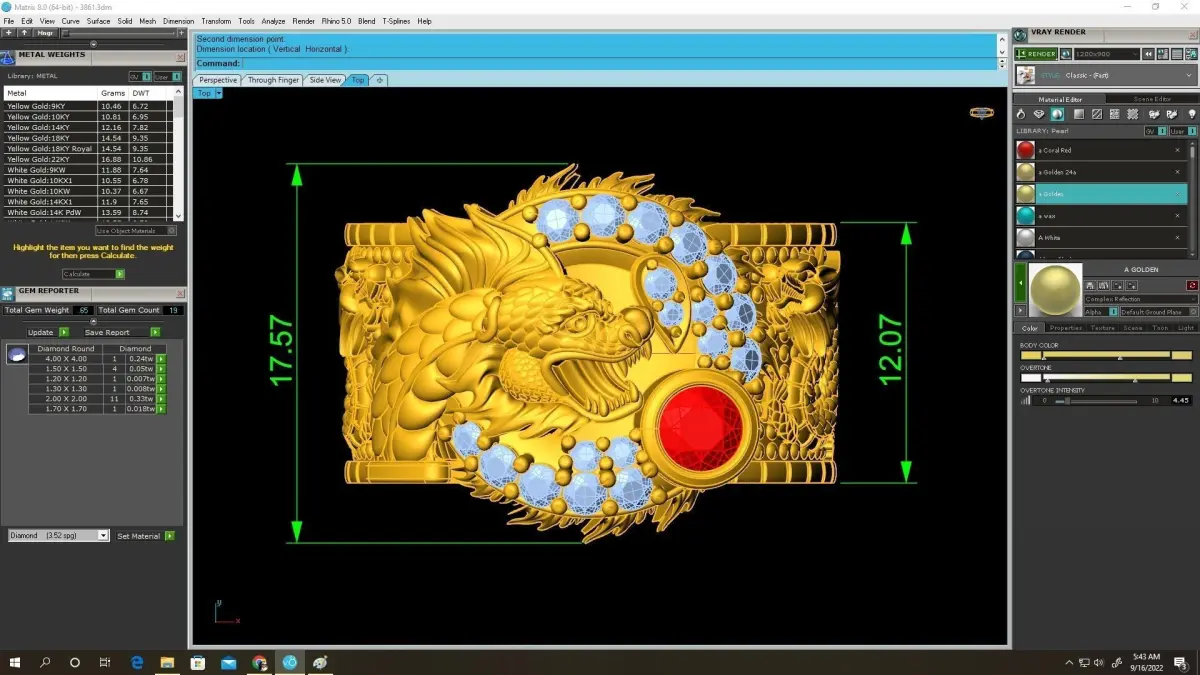Screen dimensions: 1200x675
Task: Open the 1200x900 render size dropdown
Action: pyautogui.click(x=1106, y=54)
